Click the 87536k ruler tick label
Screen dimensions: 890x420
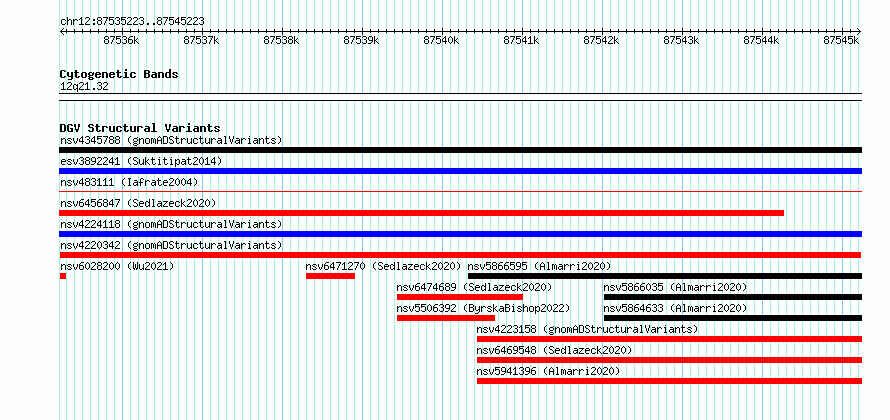(x=121, y=40)
